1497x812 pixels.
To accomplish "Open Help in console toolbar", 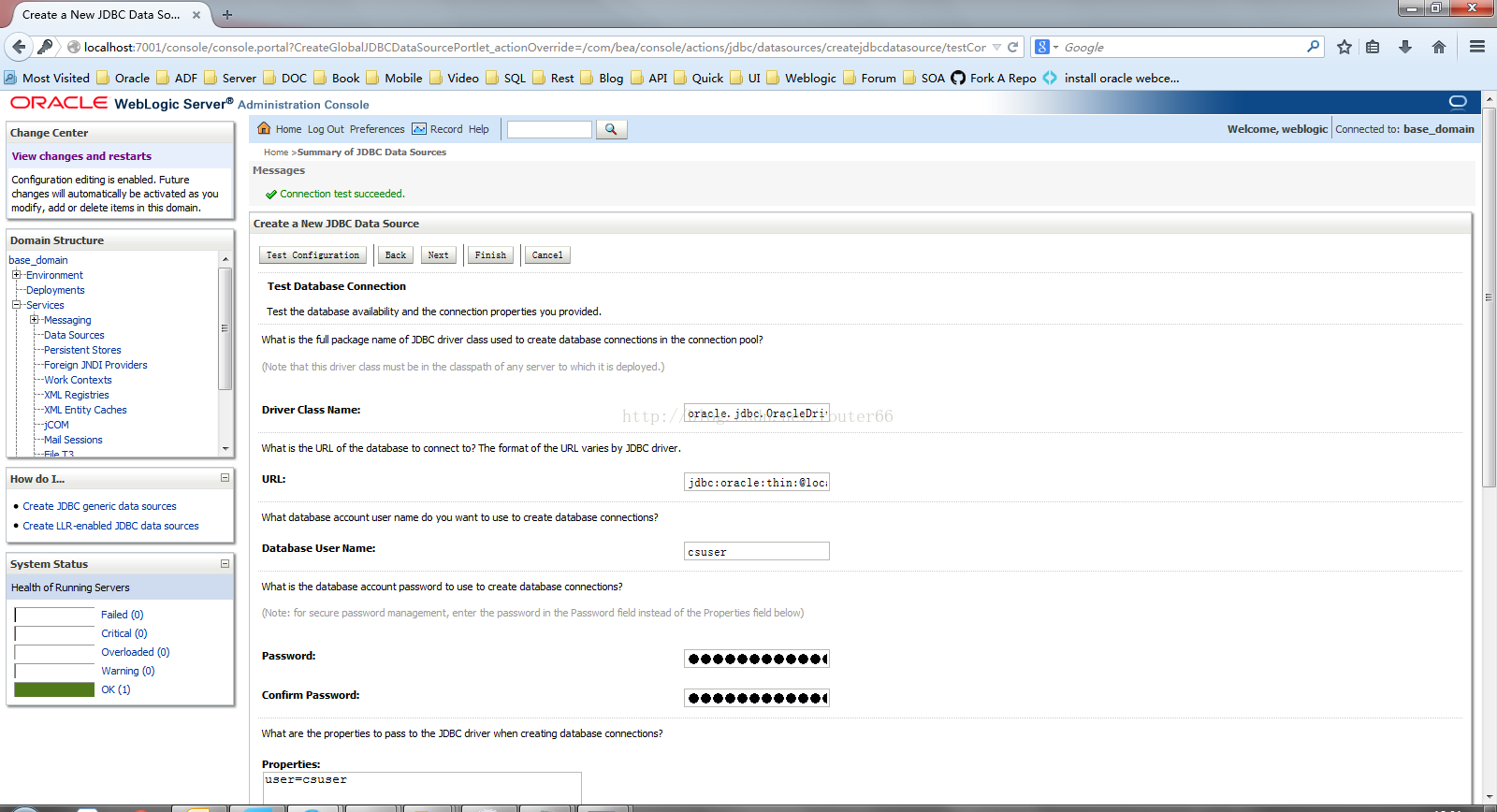I will click(479, 129).
